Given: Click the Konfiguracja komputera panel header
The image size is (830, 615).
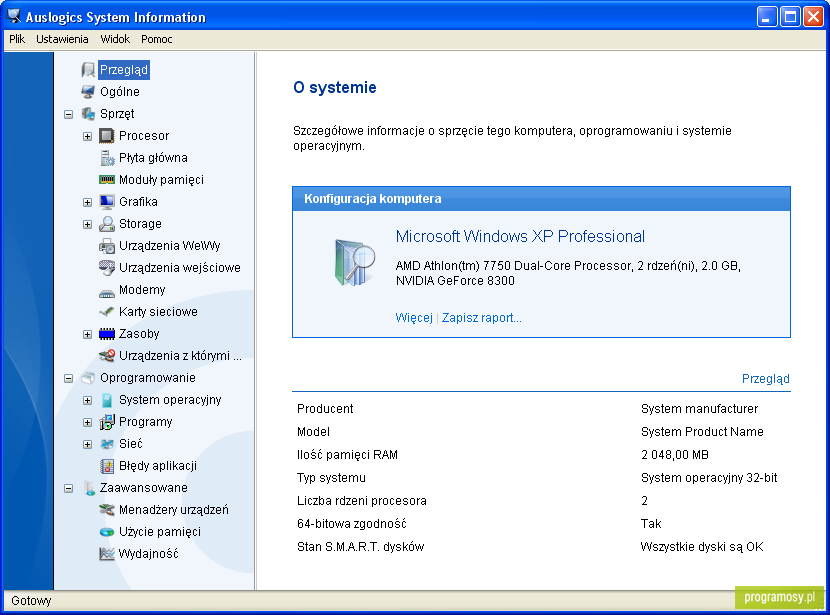Looking at the screenshot, I should tap(541, 198).
